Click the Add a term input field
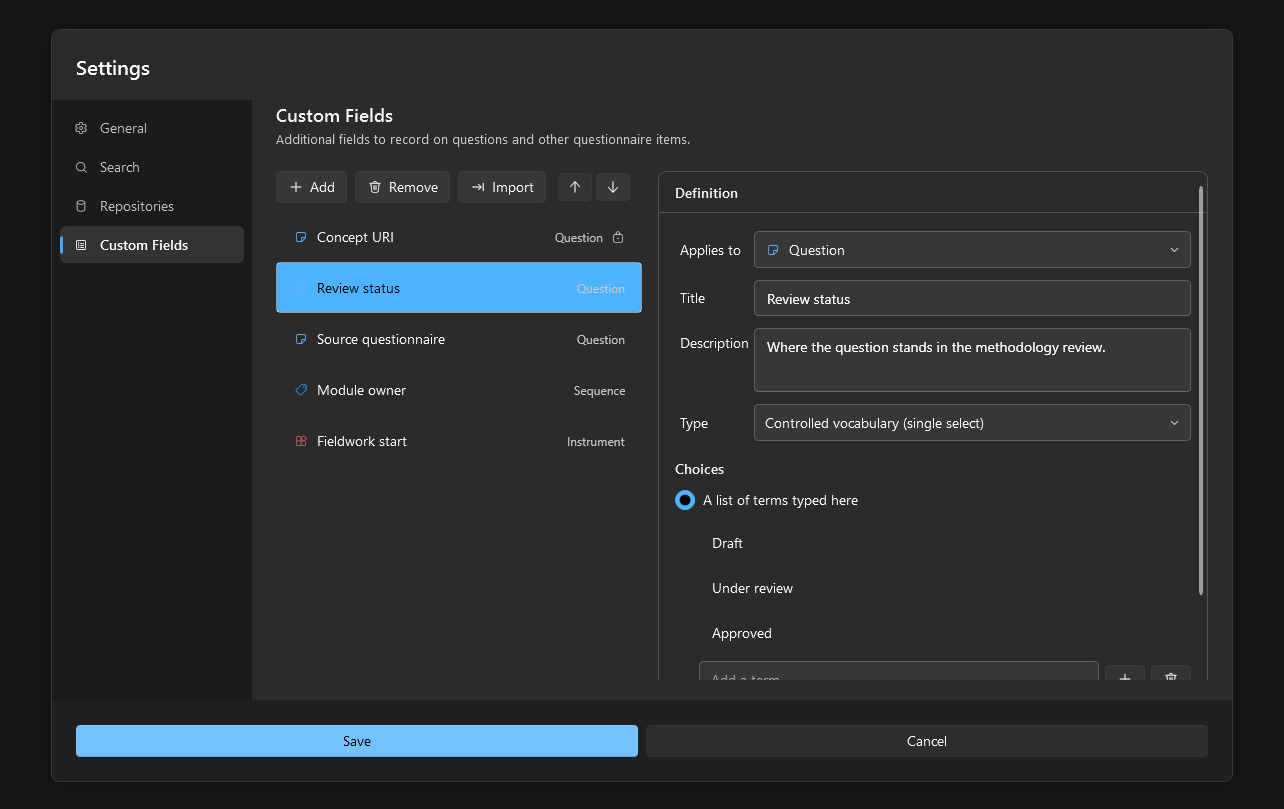Viewport: 1284px width, 809px height. [x=898, y=672]
